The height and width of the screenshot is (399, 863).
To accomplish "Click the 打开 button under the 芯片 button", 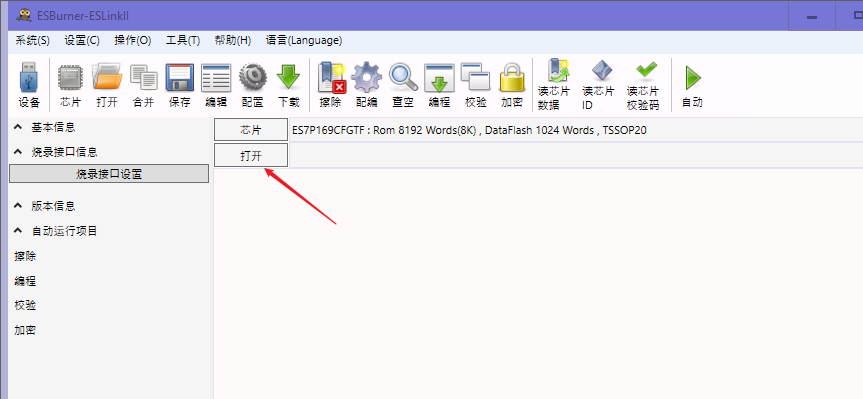I will coord(251,156).
